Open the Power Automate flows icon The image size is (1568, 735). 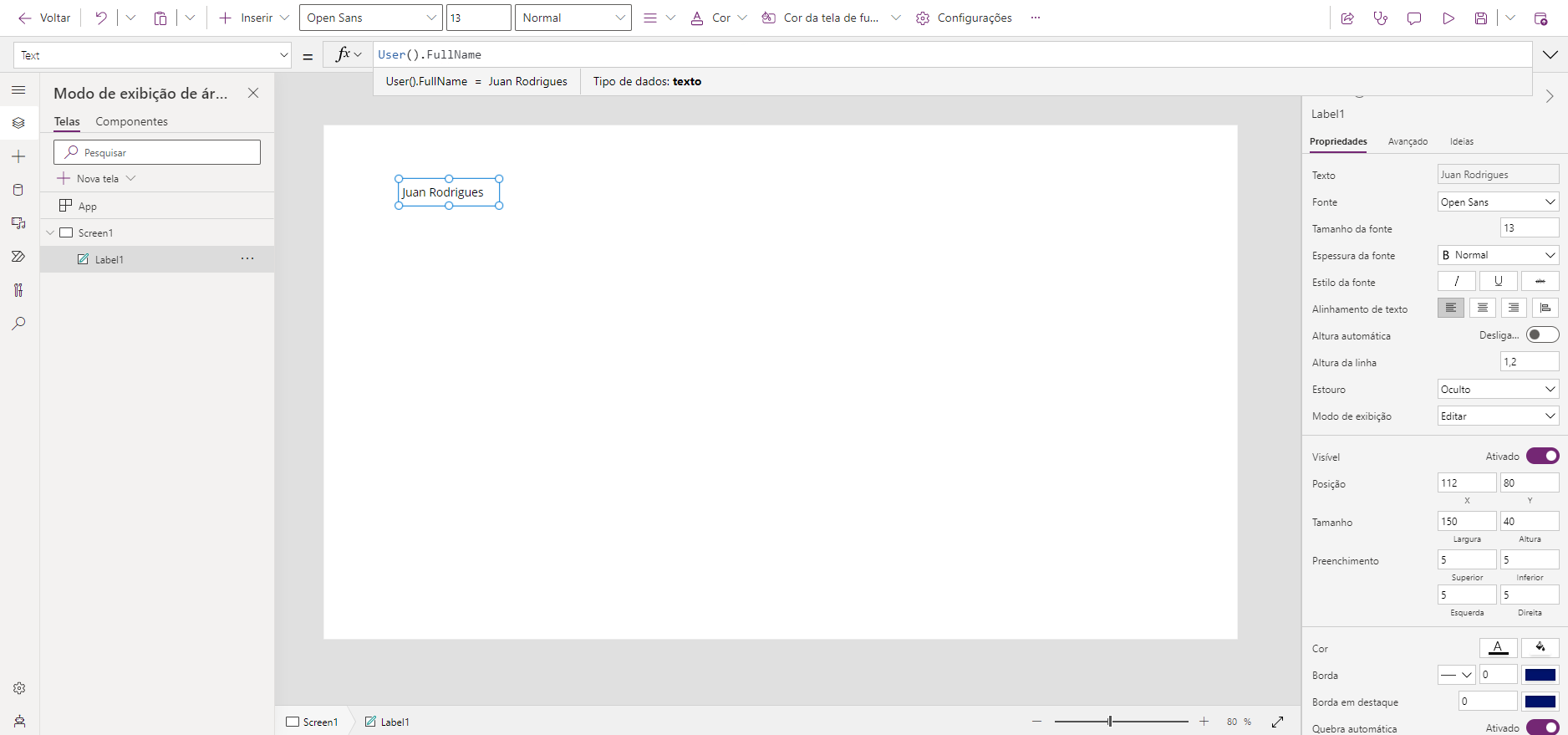(x=18, y=257)
